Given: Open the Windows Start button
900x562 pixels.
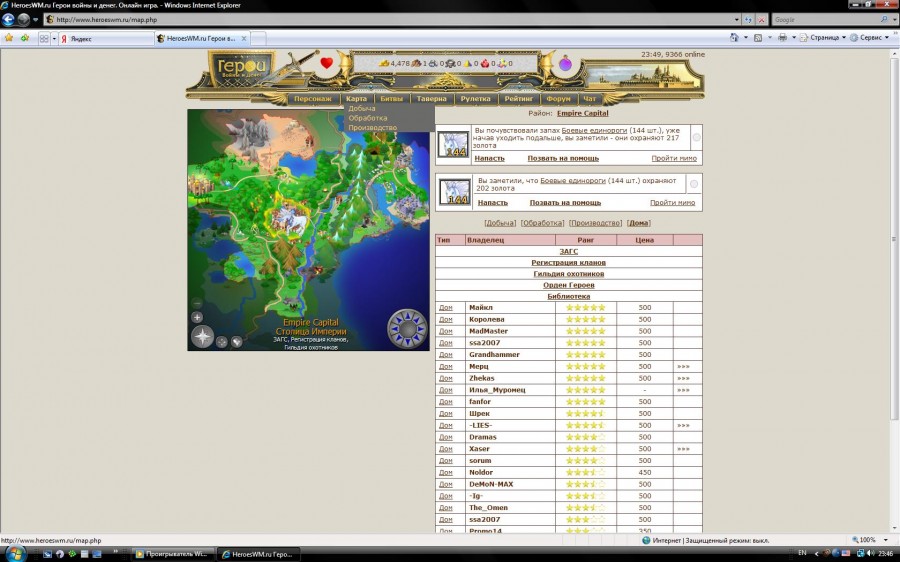Looking at the screenshot, I should point(14,554).
